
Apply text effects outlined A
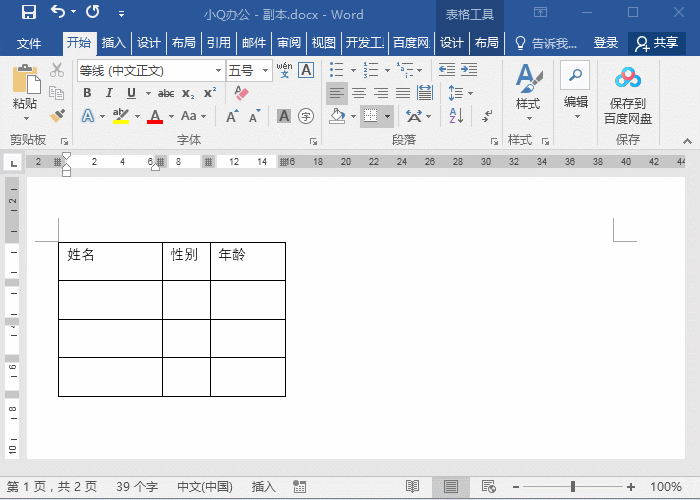click(88, 116)
